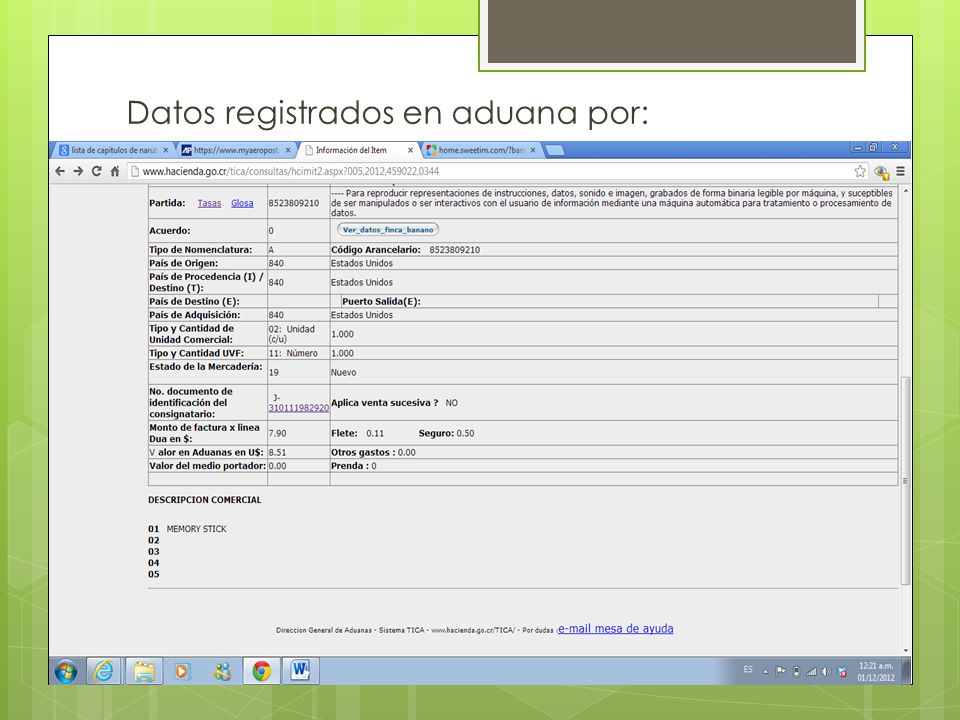Select 'Estados Unidos' in País de Origen row
The height and width of the screenshot is (720, 960).
coord(362,263)
